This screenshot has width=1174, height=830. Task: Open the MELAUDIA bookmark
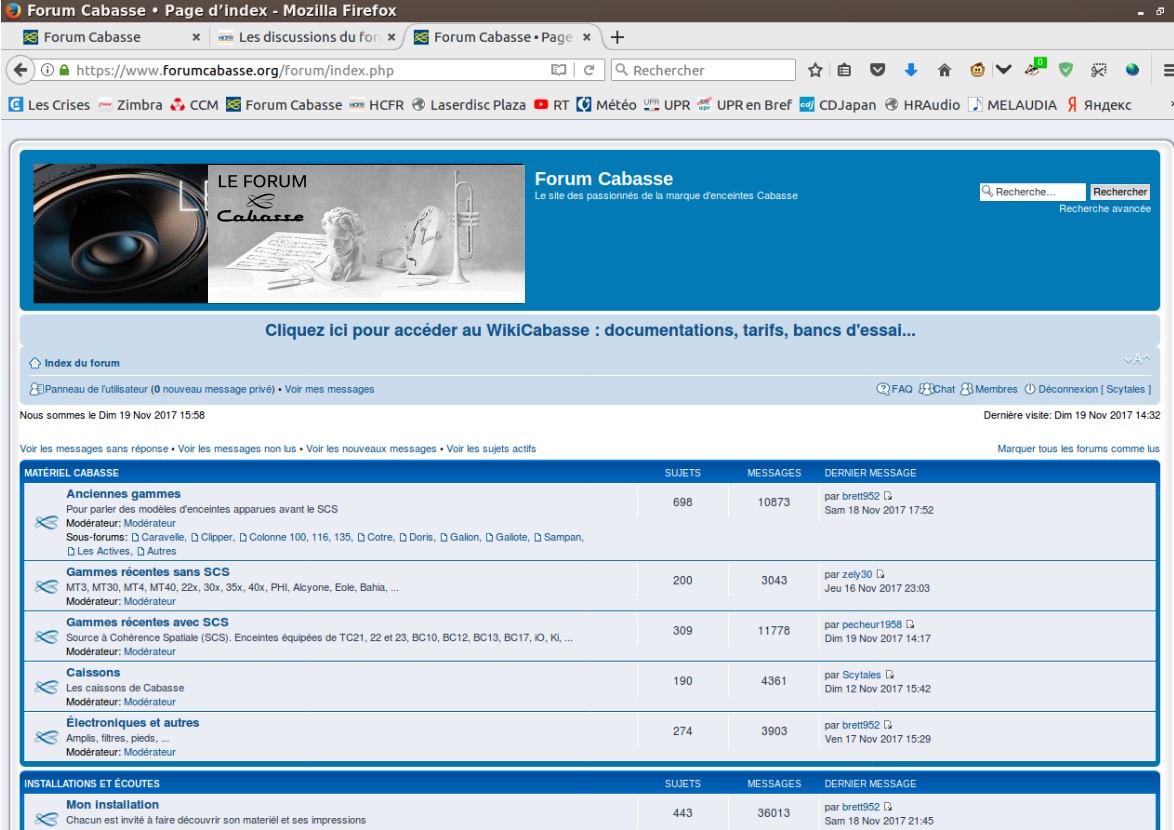pyautogui.click(x=1012, y=105)
